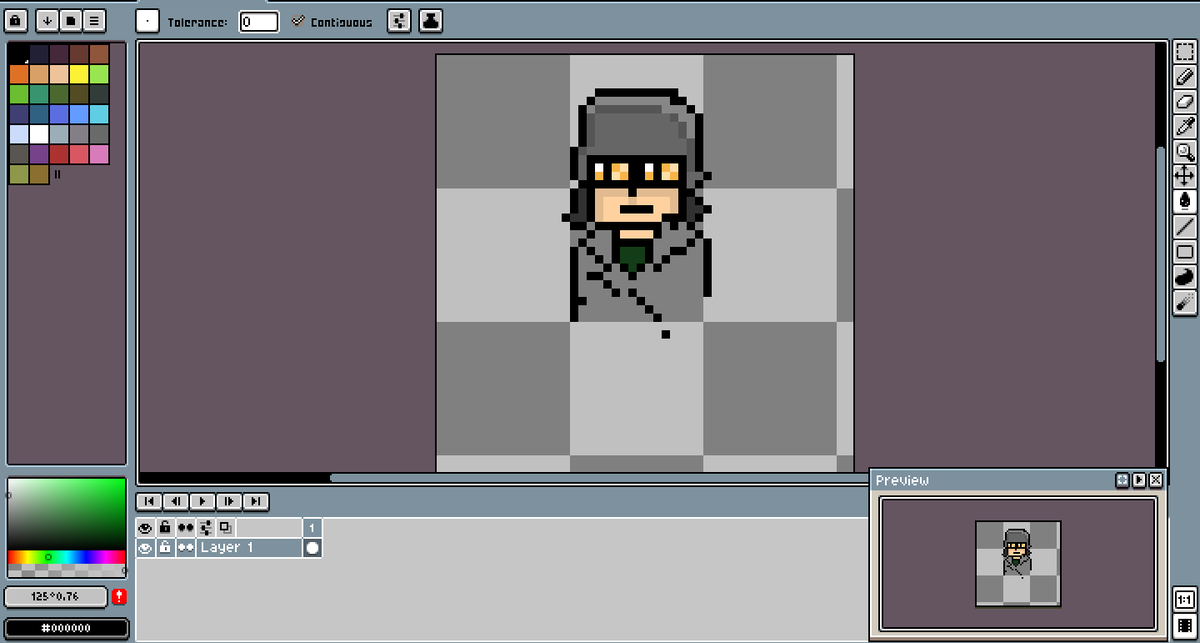Click the 1:1 preview button
The width and height of the screenshot is (1200, 643).
[1185, 600]
